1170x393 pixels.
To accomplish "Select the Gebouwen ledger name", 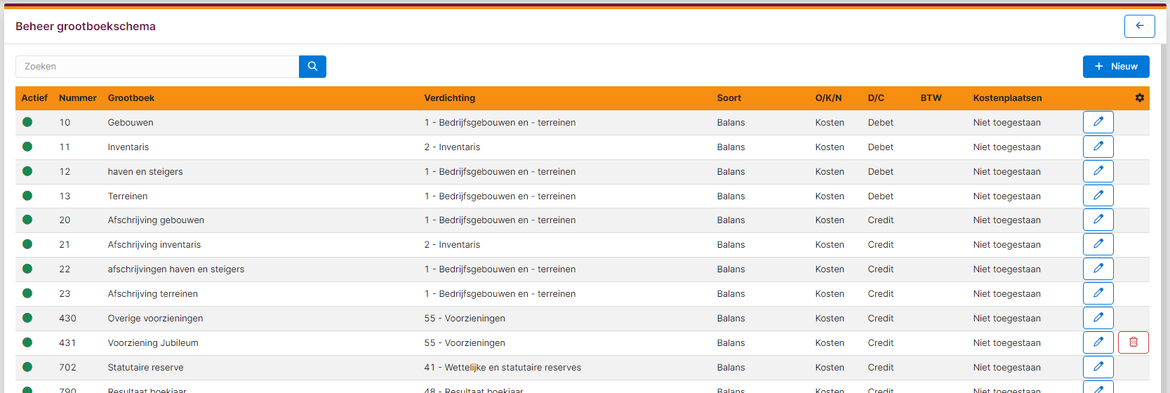I will (131, 122).
